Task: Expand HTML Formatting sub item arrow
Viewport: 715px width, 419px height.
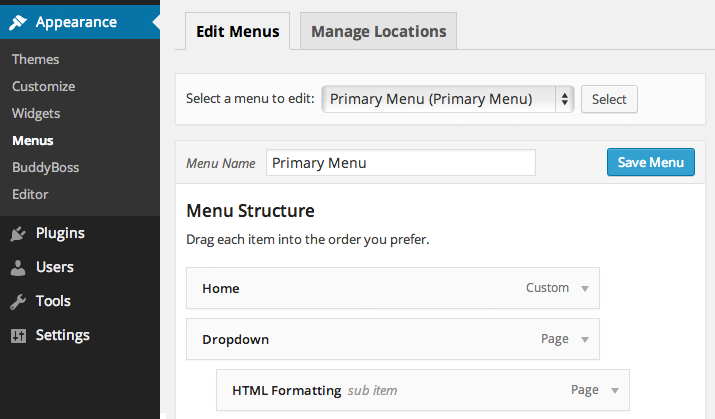Action: 615,391
